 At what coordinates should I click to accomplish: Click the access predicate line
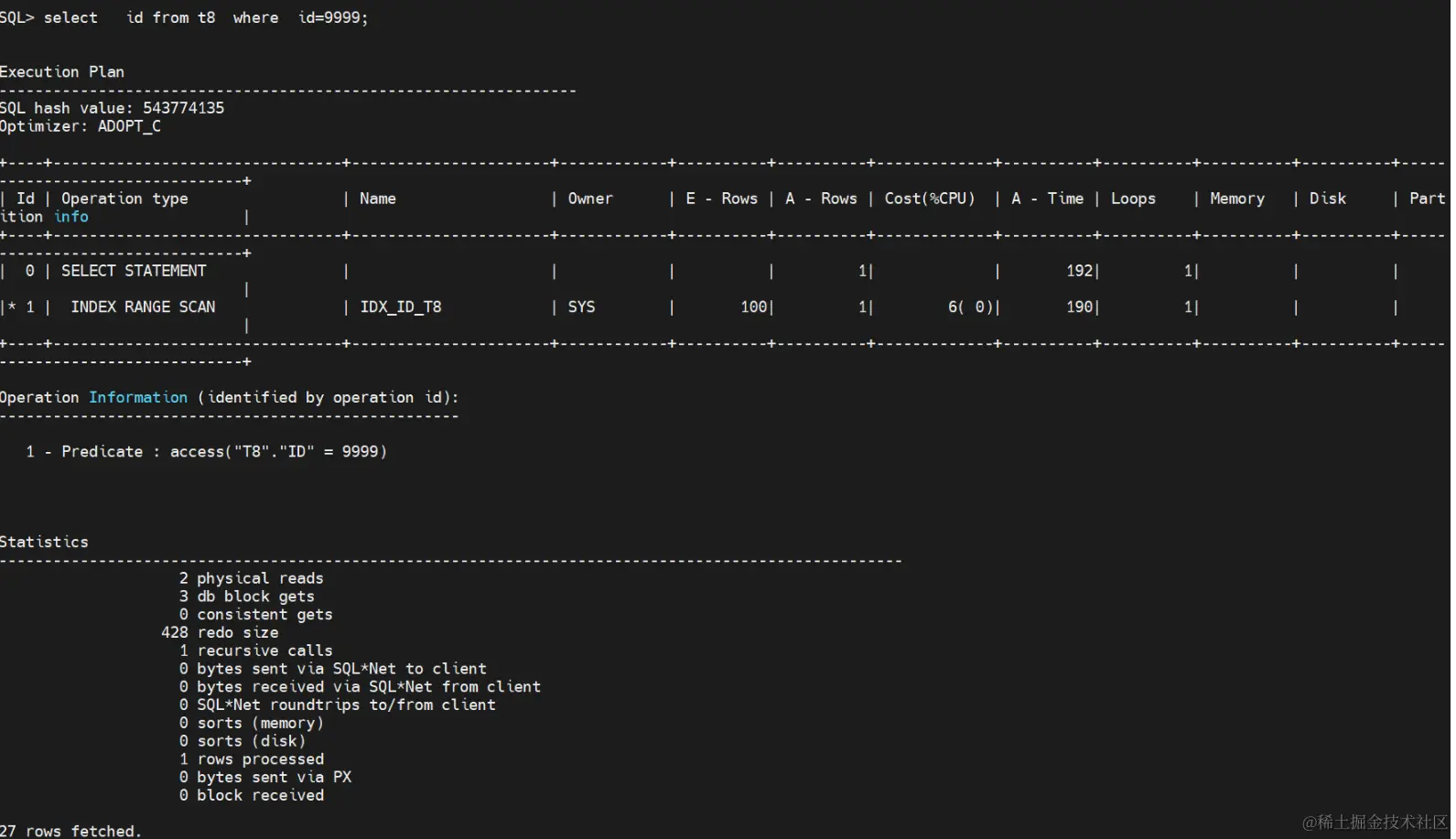pos(206,451)
